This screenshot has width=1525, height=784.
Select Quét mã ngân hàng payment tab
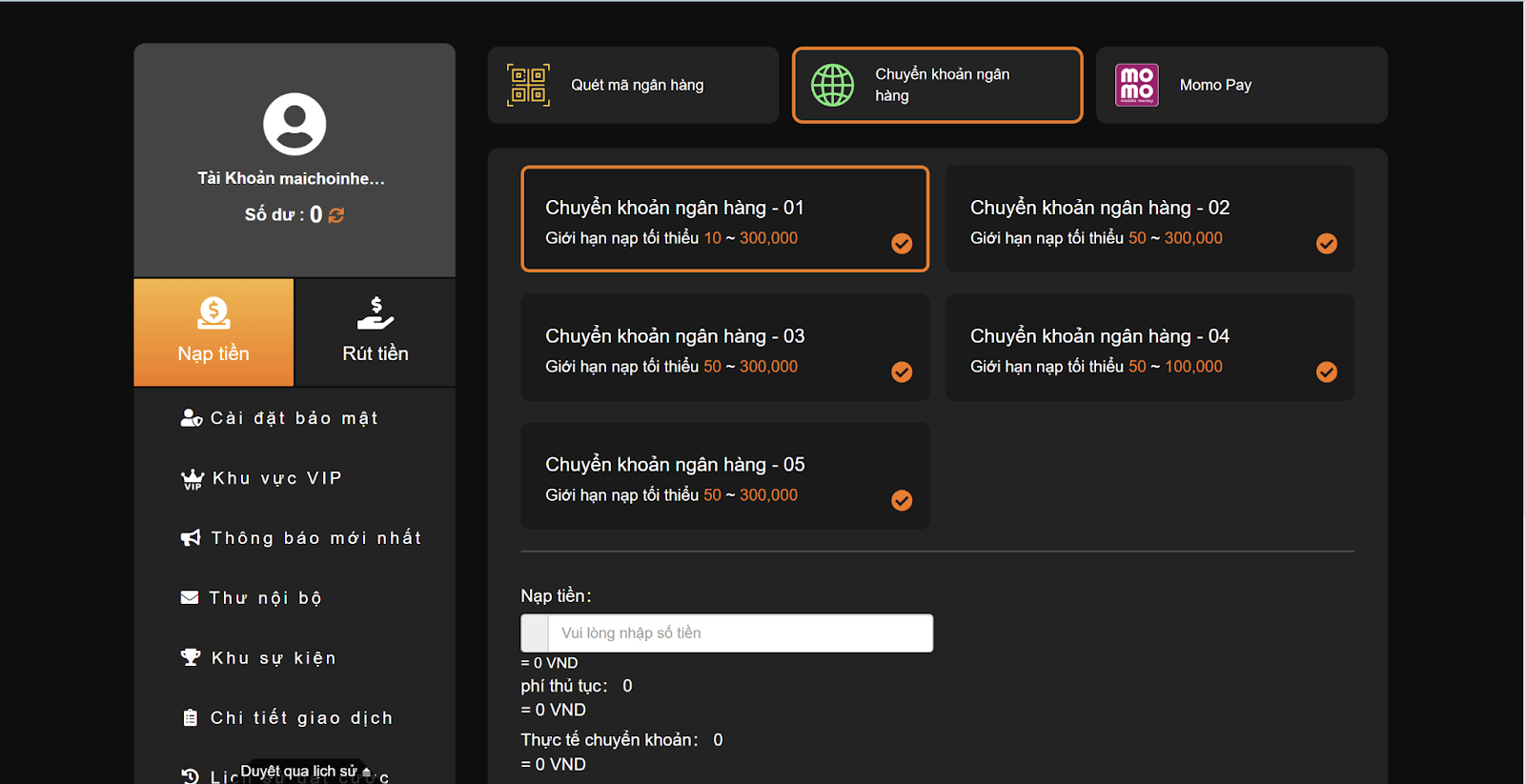point(633,85)
